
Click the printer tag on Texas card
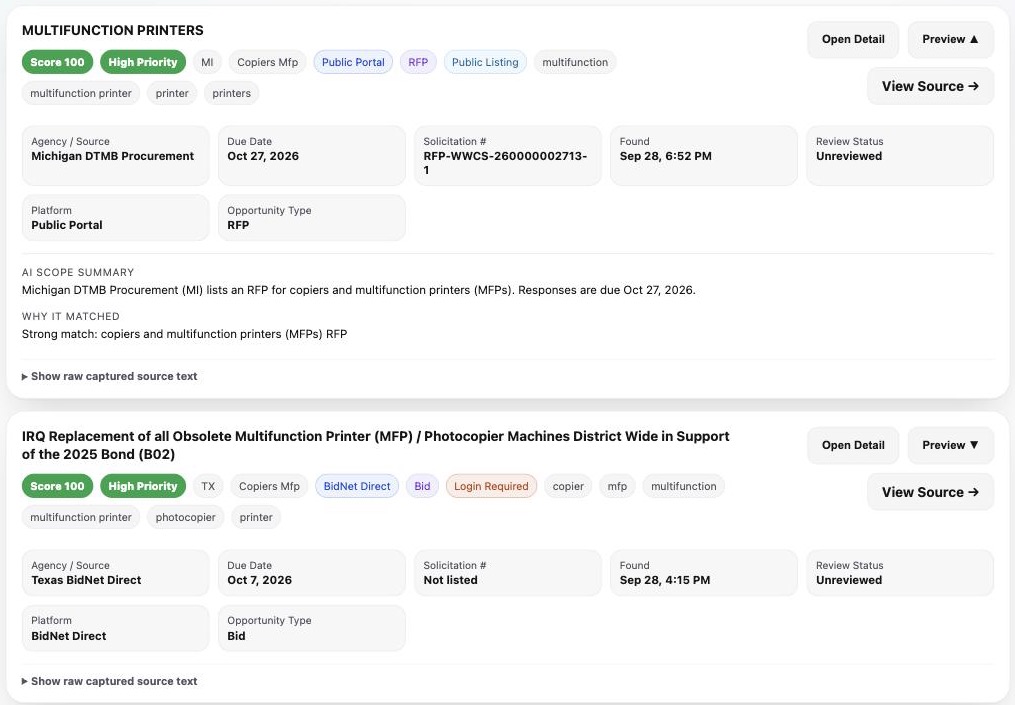(x=256, y=517)
